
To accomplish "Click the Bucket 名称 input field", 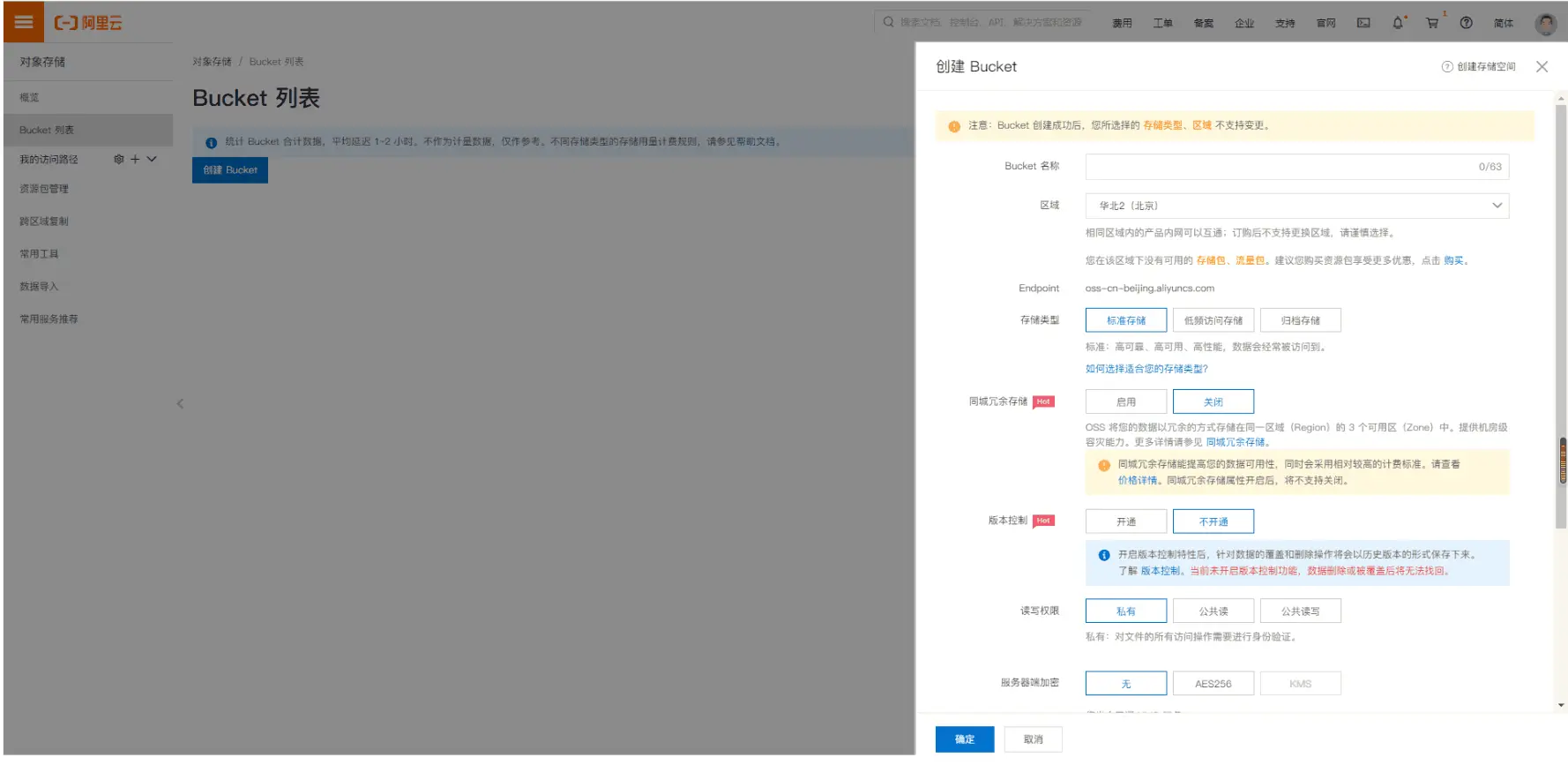I will (x=1279, y=167).
